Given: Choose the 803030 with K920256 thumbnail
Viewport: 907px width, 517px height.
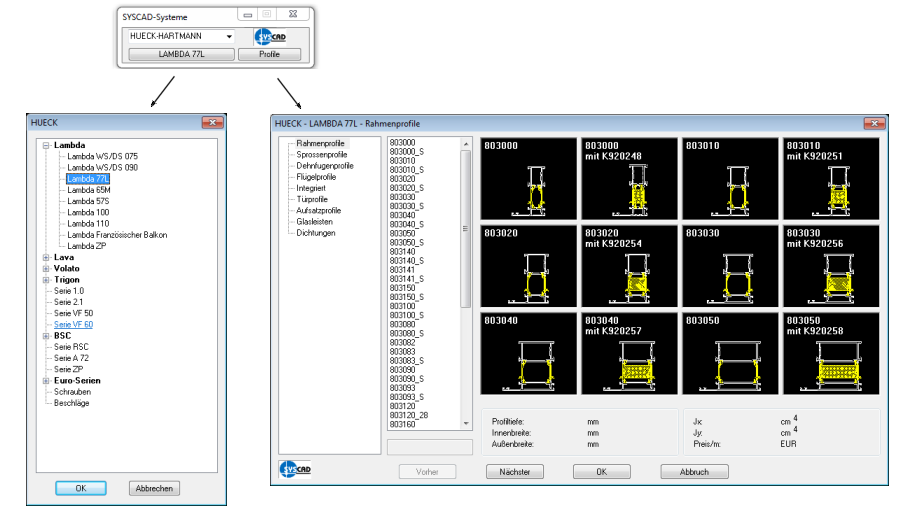Looking at the screenshot, I should (x=830, y=266).
